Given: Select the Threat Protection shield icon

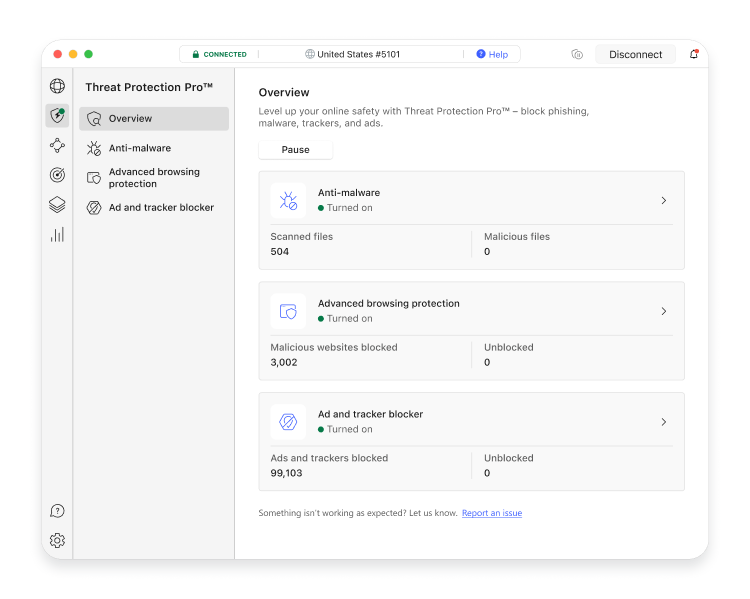Looking at the screenshot, I should coord(57,116).
